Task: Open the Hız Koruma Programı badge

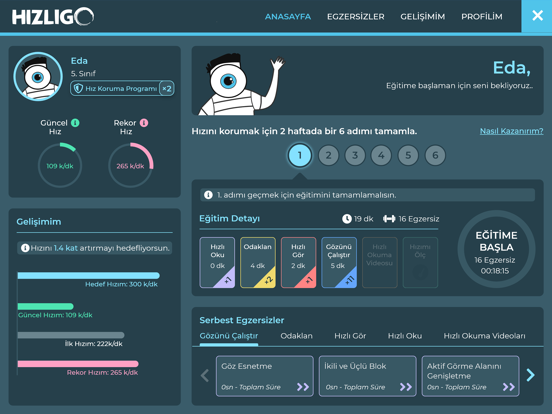Action: [x=122, y=88]
